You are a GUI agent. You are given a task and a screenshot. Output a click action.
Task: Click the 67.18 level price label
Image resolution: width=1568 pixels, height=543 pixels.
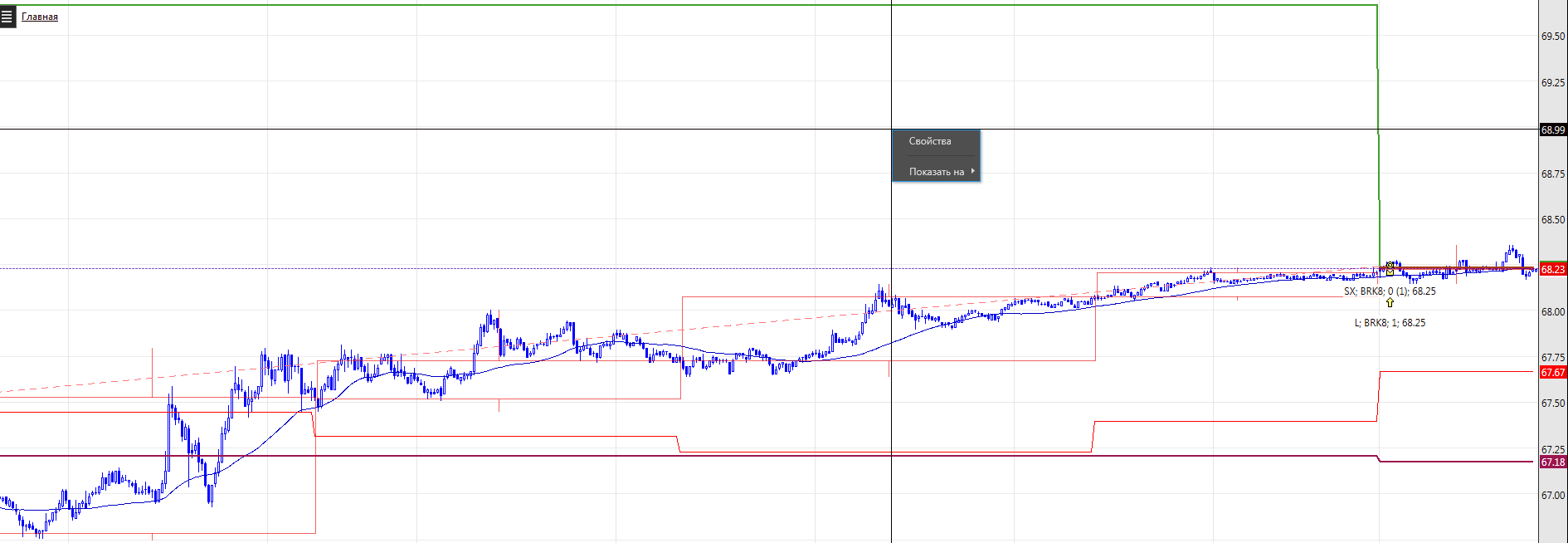point(1553,462)
